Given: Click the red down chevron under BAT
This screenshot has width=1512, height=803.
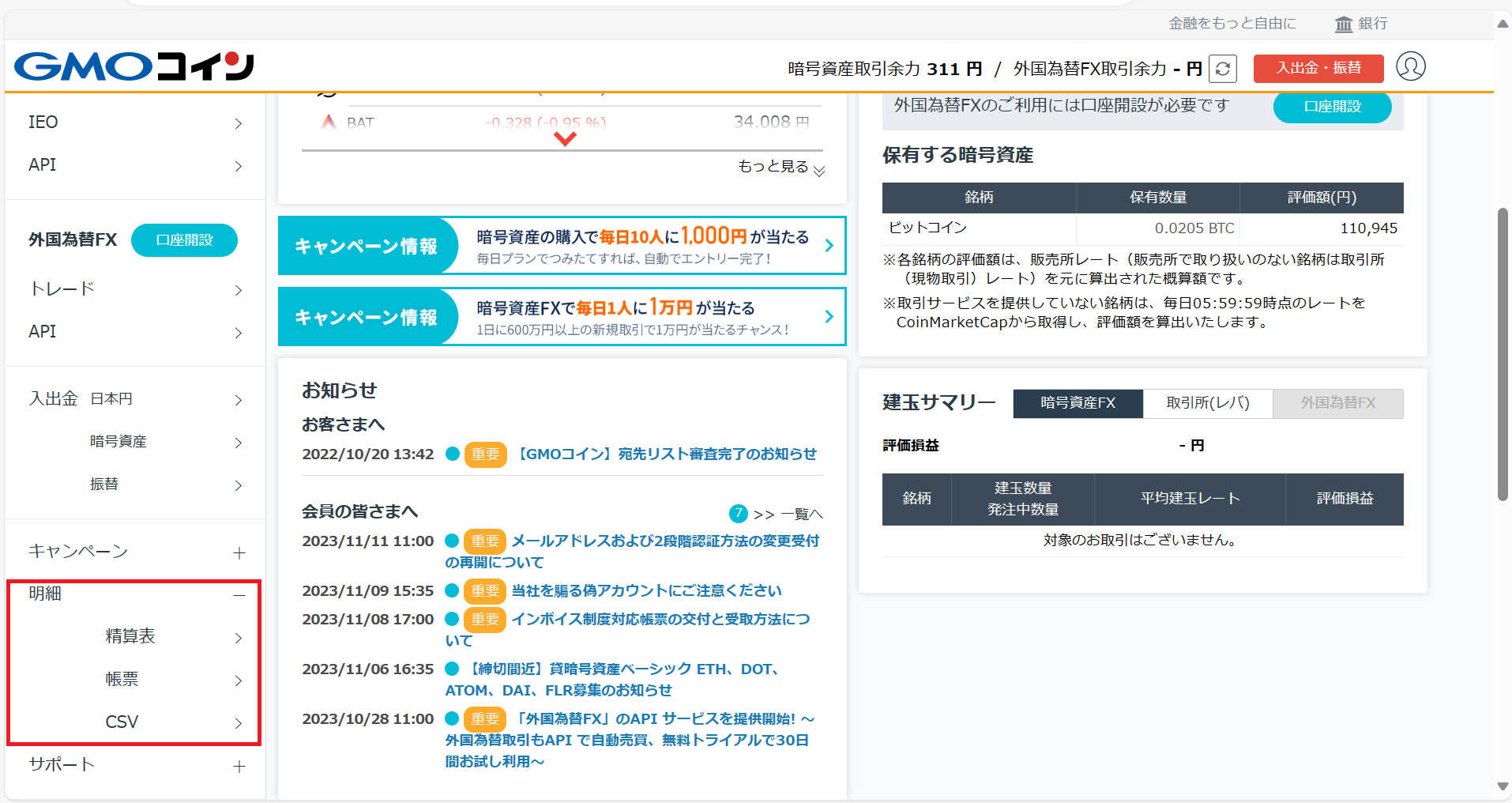Looking at the screenshot, I should click(x=565, y=139).
